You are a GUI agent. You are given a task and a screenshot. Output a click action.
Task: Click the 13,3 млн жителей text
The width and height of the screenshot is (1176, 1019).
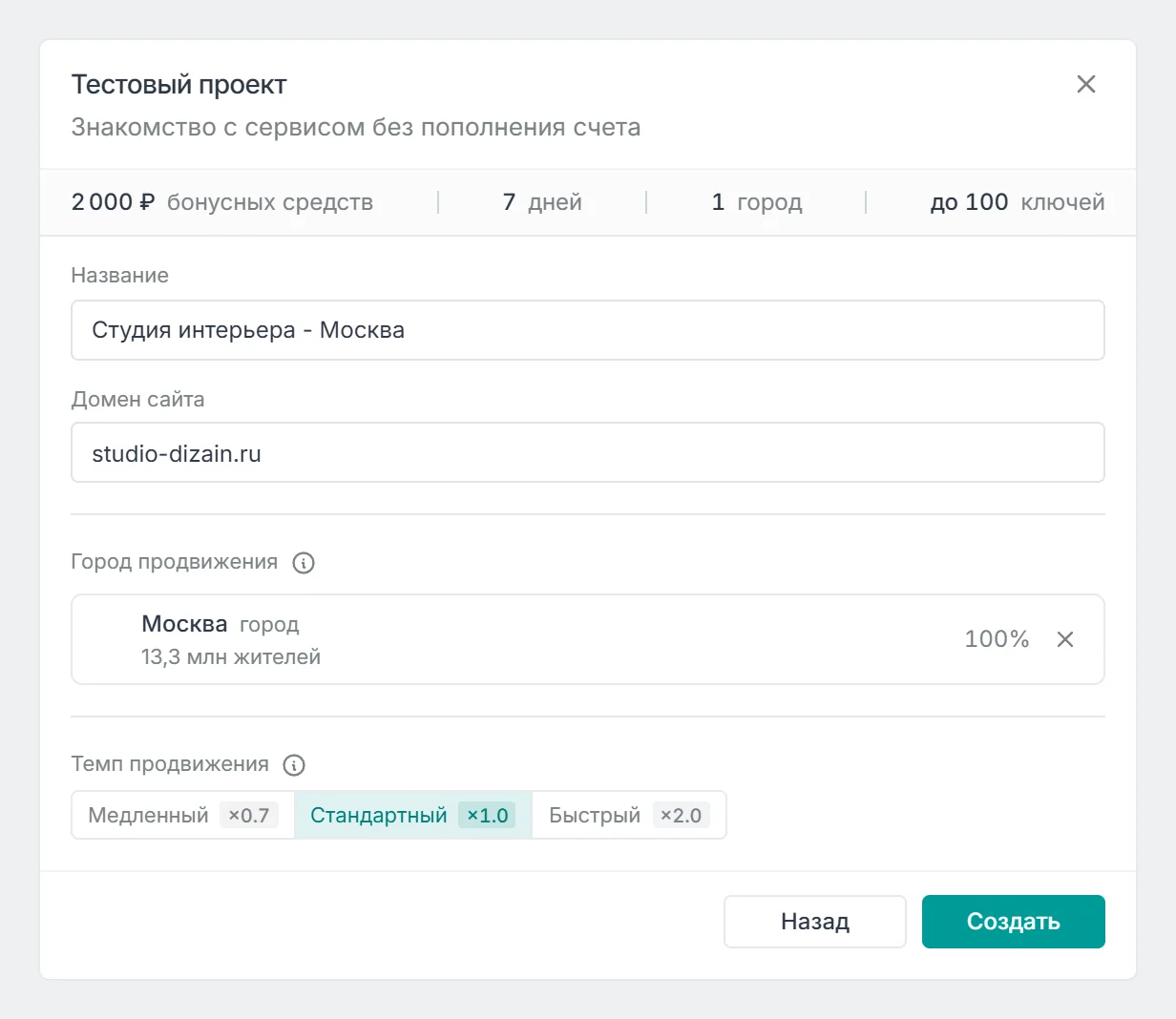coord(231,656)
